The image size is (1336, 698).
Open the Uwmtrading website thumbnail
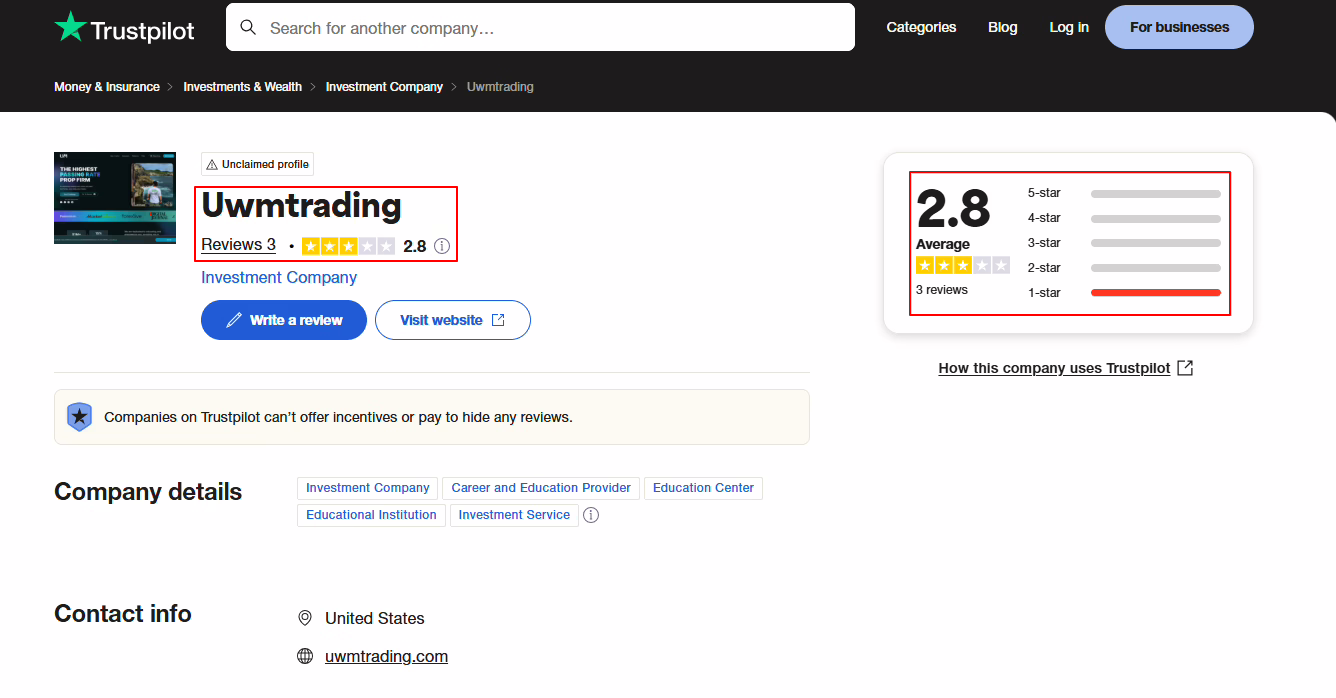pos(115,198)
